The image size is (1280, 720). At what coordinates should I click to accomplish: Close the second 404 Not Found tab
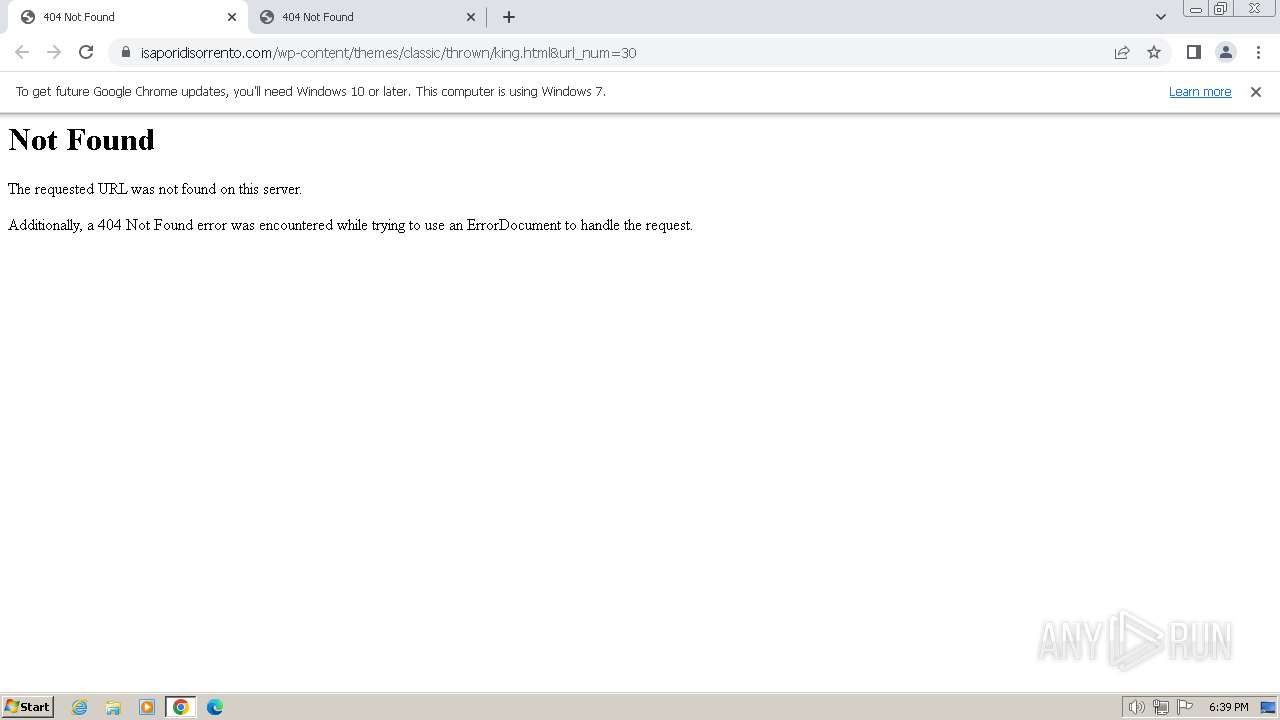471,17
